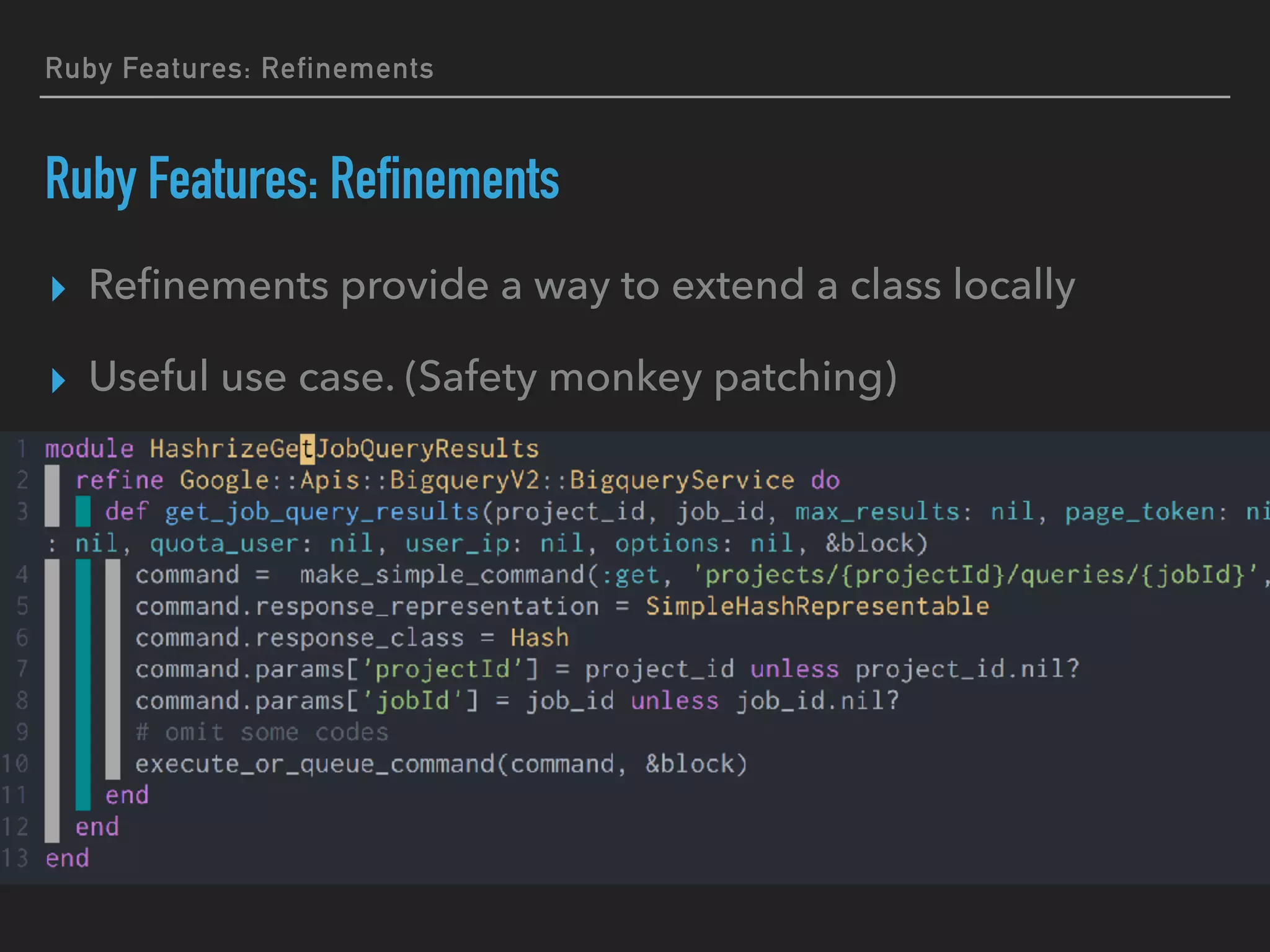Click 'Safety monkey patching' bullet text
Image resolution: width=1270 pixels, height=952 pixels.
point(651,377)
